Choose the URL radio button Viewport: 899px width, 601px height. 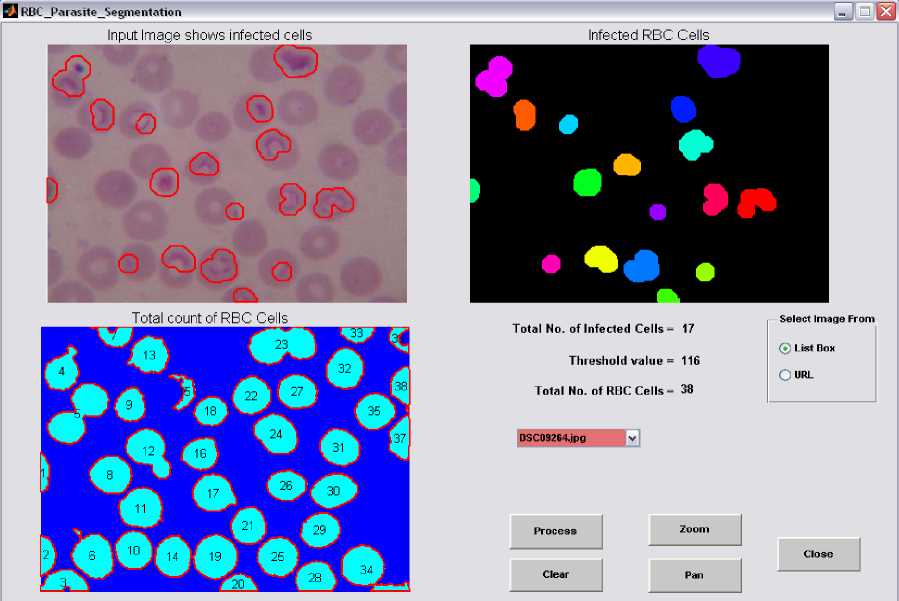(x=784, y=375)
